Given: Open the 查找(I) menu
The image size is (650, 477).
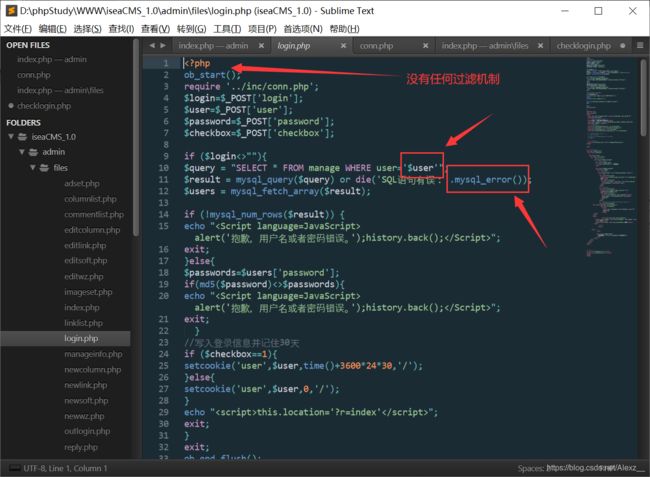Looking at the screenshot, I should click(121, 29).
